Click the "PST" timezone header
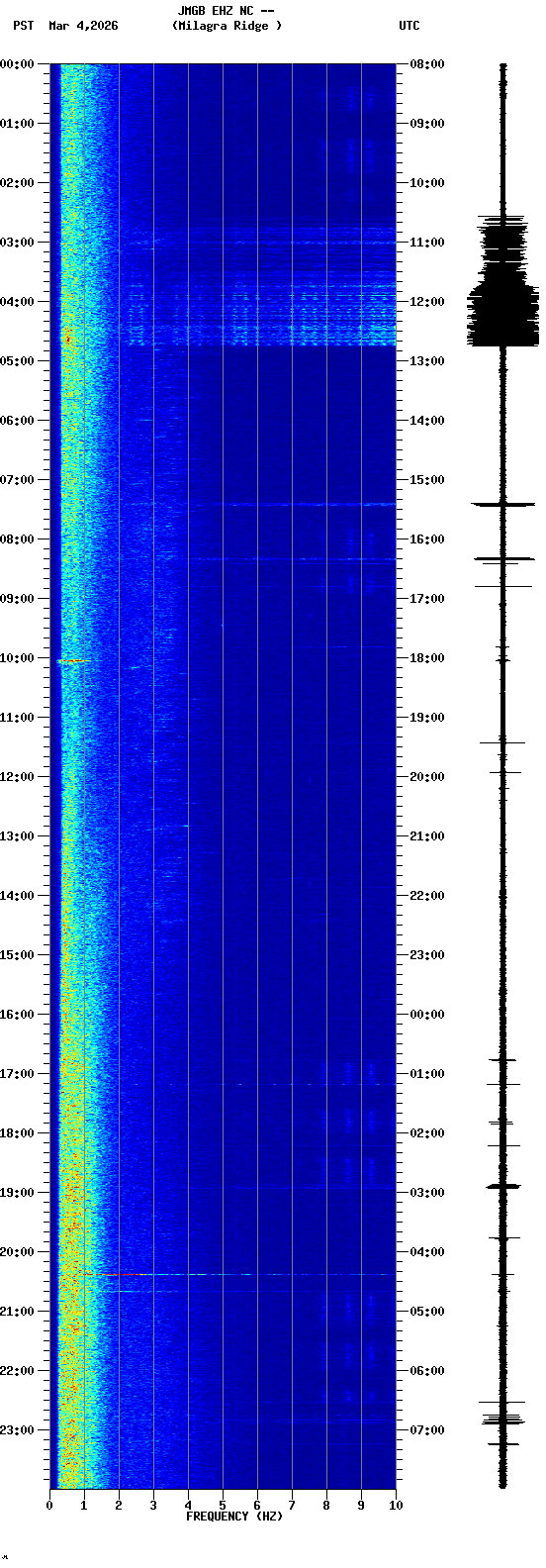Viewport: 546px width, 1568px height. tap(23, 26)
